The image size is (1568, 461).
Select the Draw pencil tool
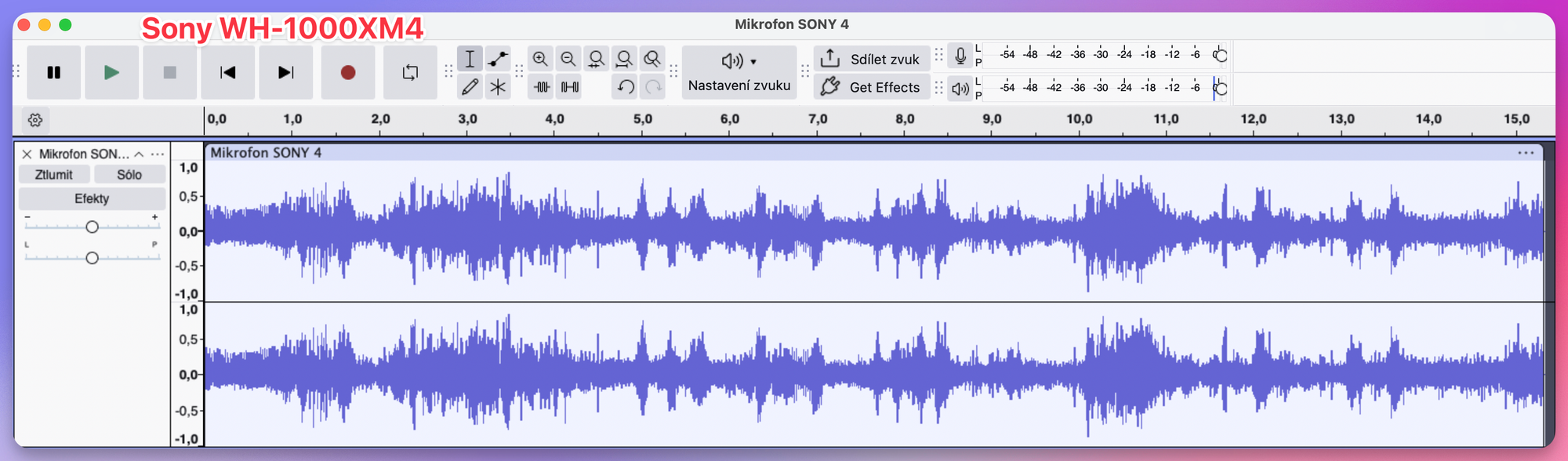(x=470, y=87)
